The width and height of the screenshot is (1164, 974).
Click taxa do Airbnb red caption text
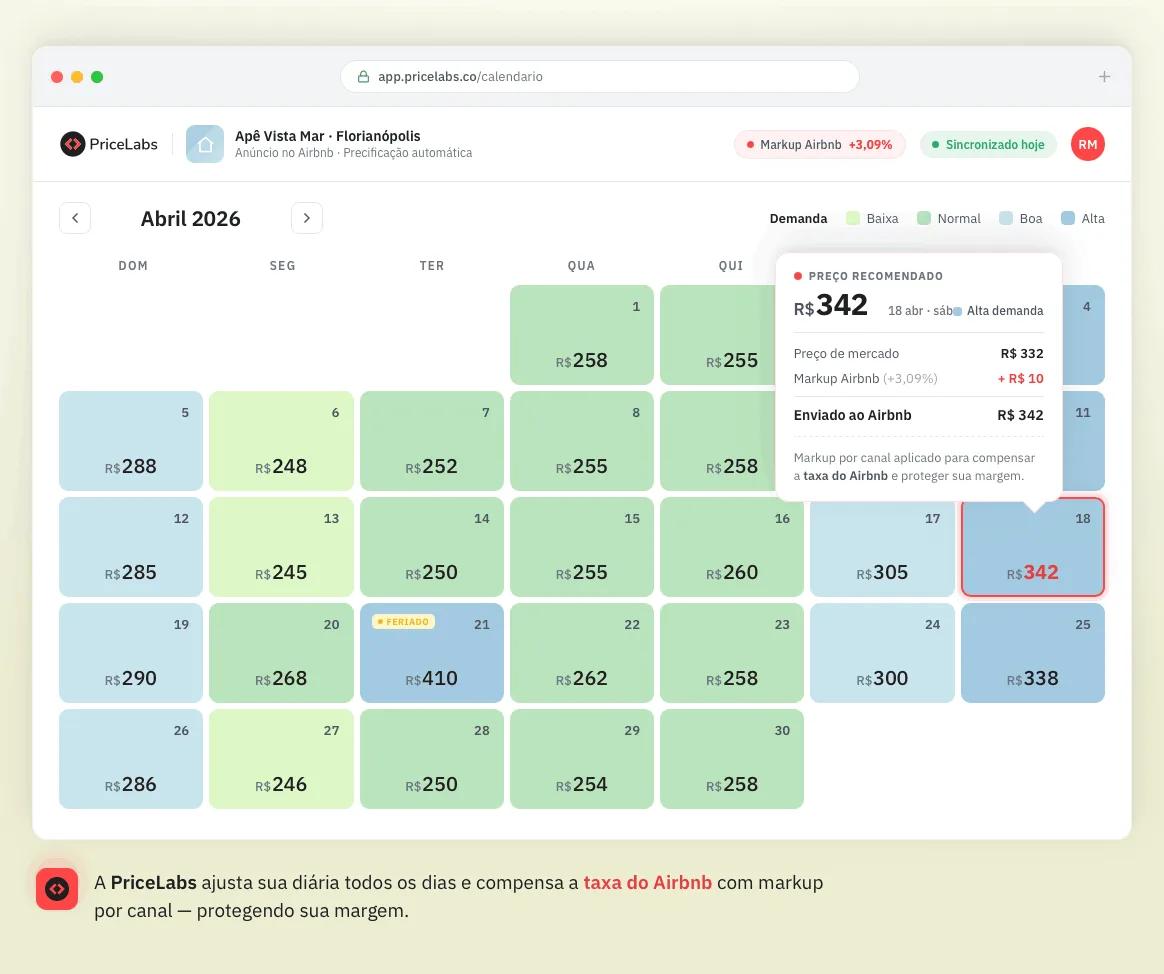[647, 883]
